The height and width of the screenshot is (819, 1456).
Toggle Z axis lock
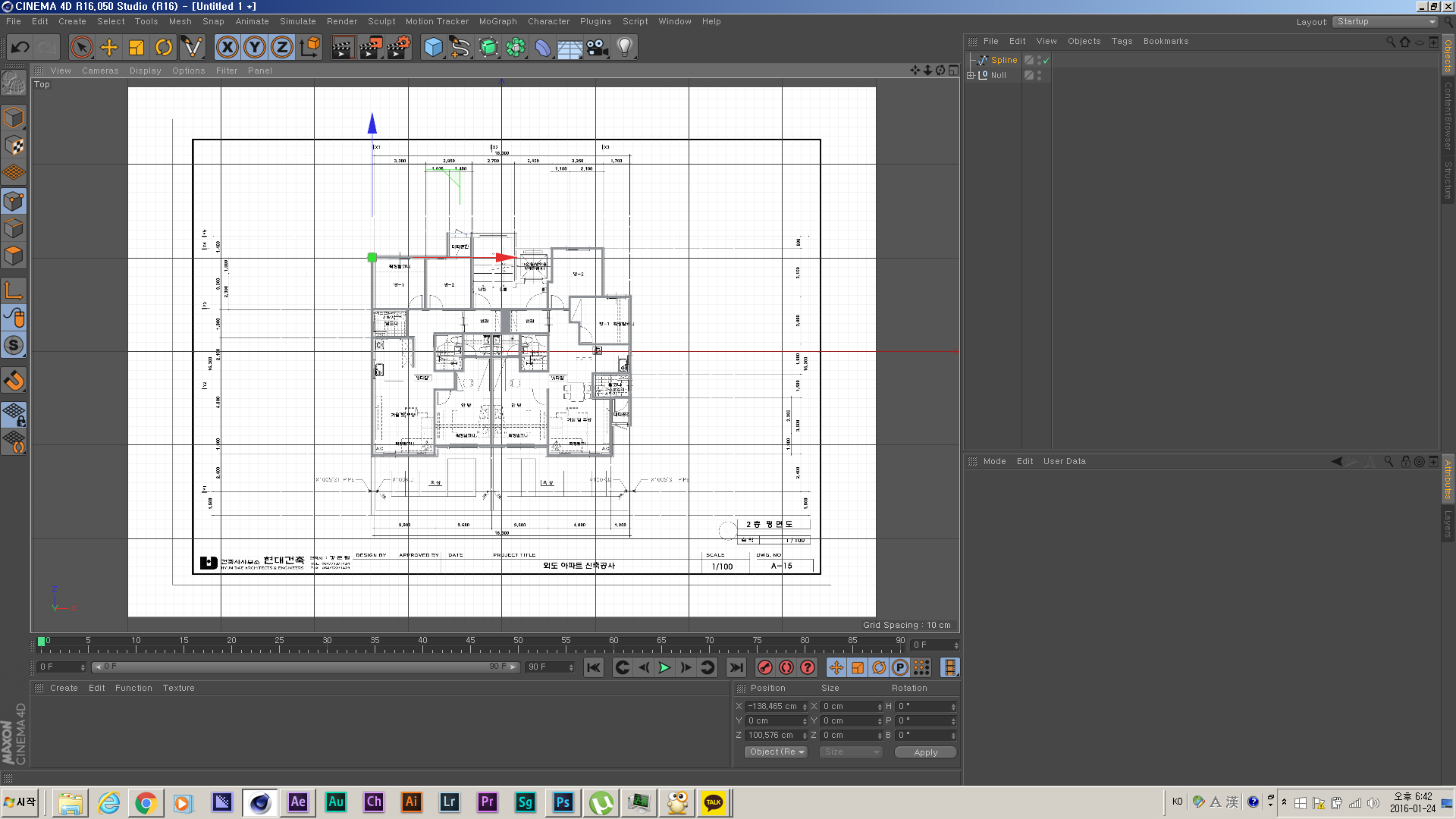tap(282, 47)
